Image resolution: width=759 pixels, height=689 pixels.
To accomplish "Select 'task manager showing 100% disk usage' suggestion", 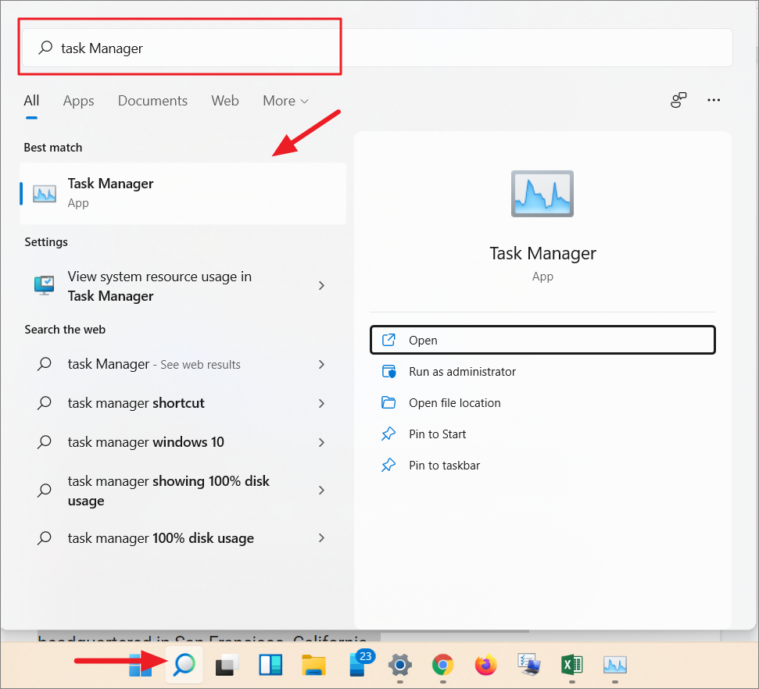I will [x=183, y=490].
